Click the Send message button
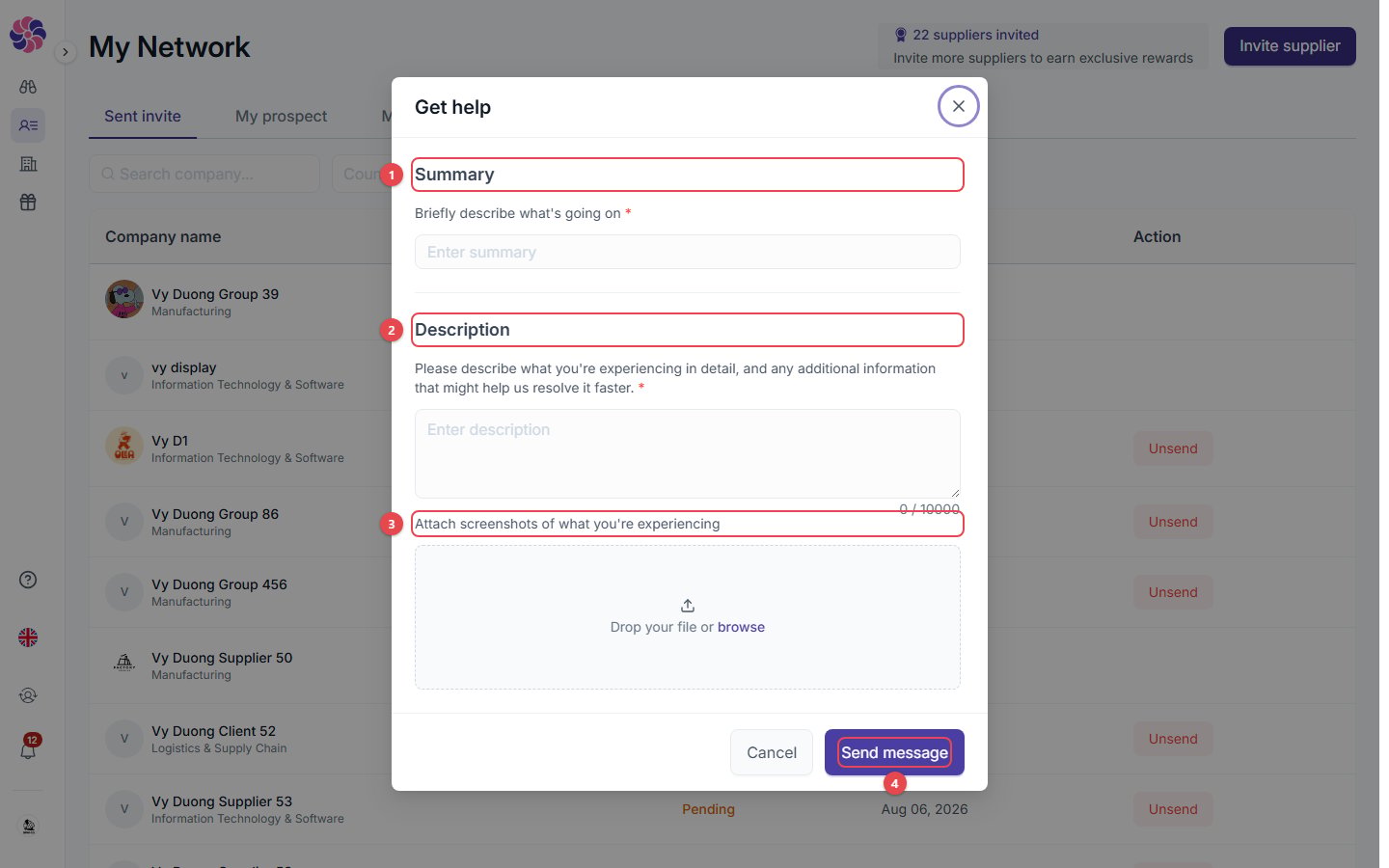Image resolution: width=1389 pixels, height=868 pixels. point(894,752)
